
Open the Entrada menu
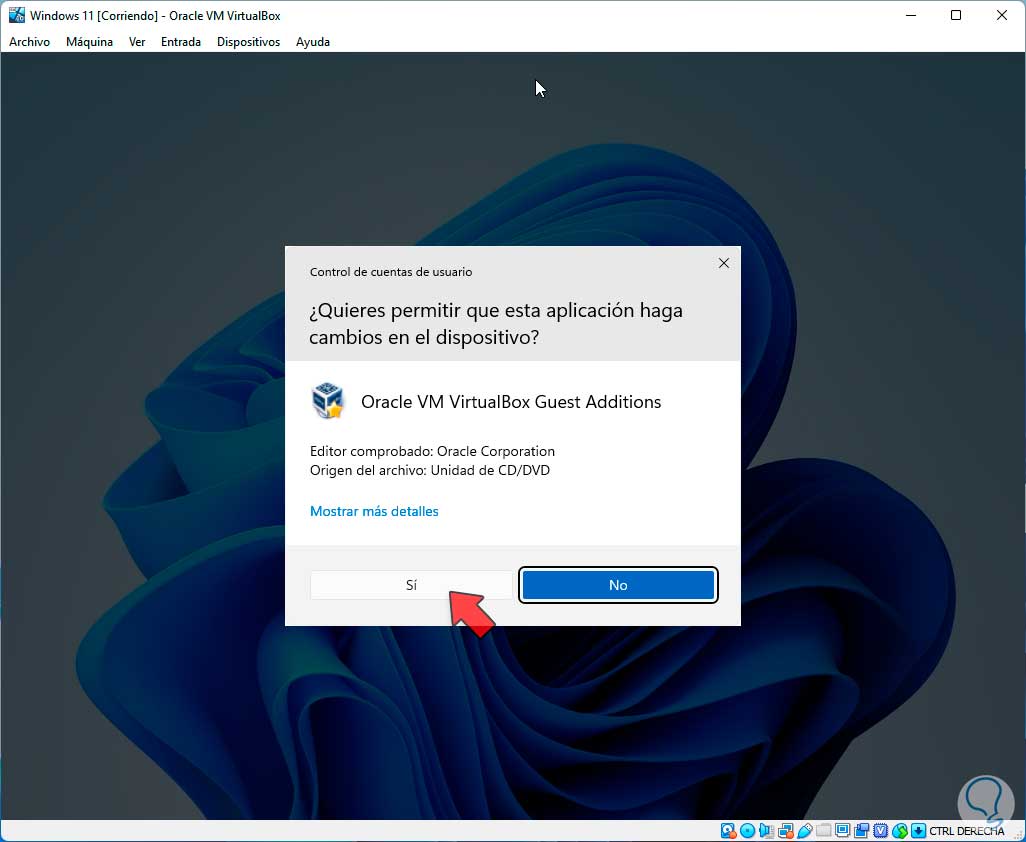181,42
